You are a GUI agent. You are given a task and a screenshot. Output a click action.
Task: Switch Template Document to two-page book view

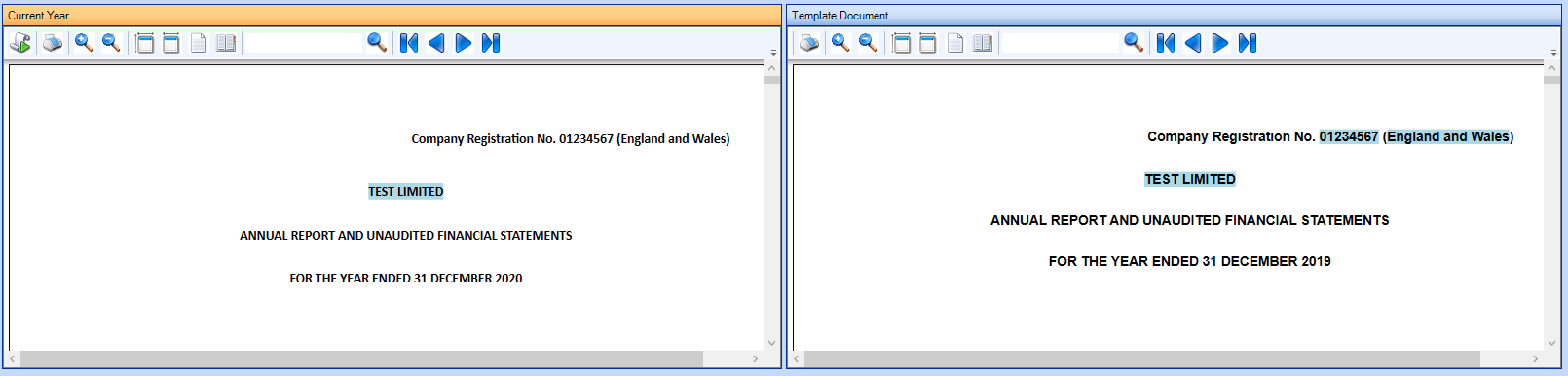pos(983,43)
